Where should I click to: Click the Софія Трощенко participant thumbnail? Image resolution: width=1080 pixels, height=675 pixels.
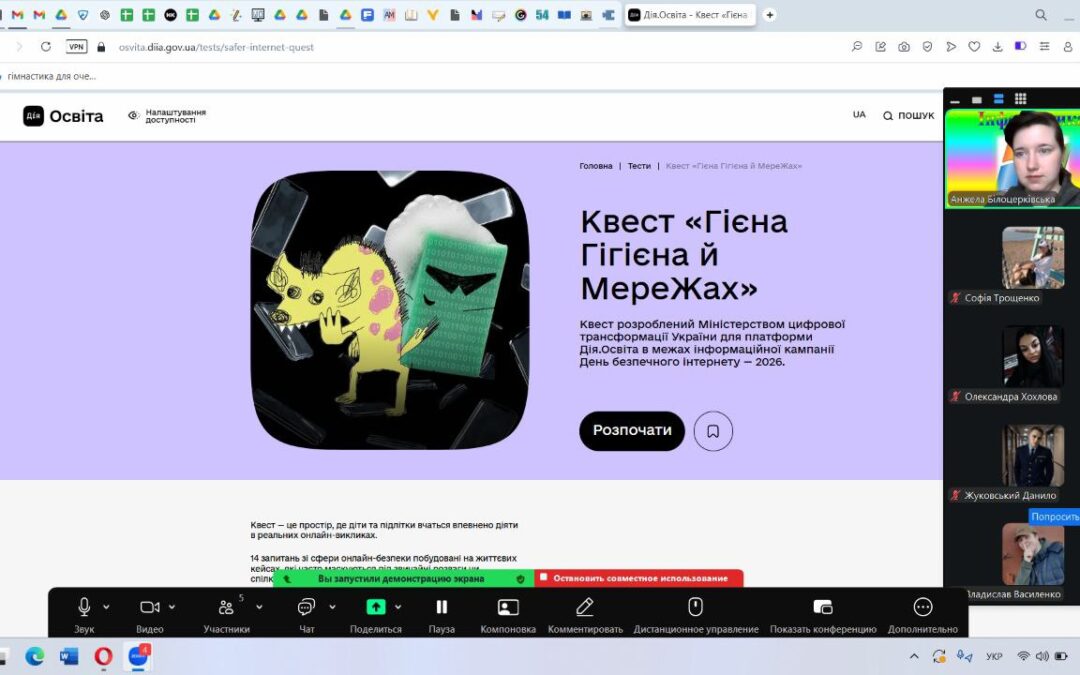[x=1032, y=257]
